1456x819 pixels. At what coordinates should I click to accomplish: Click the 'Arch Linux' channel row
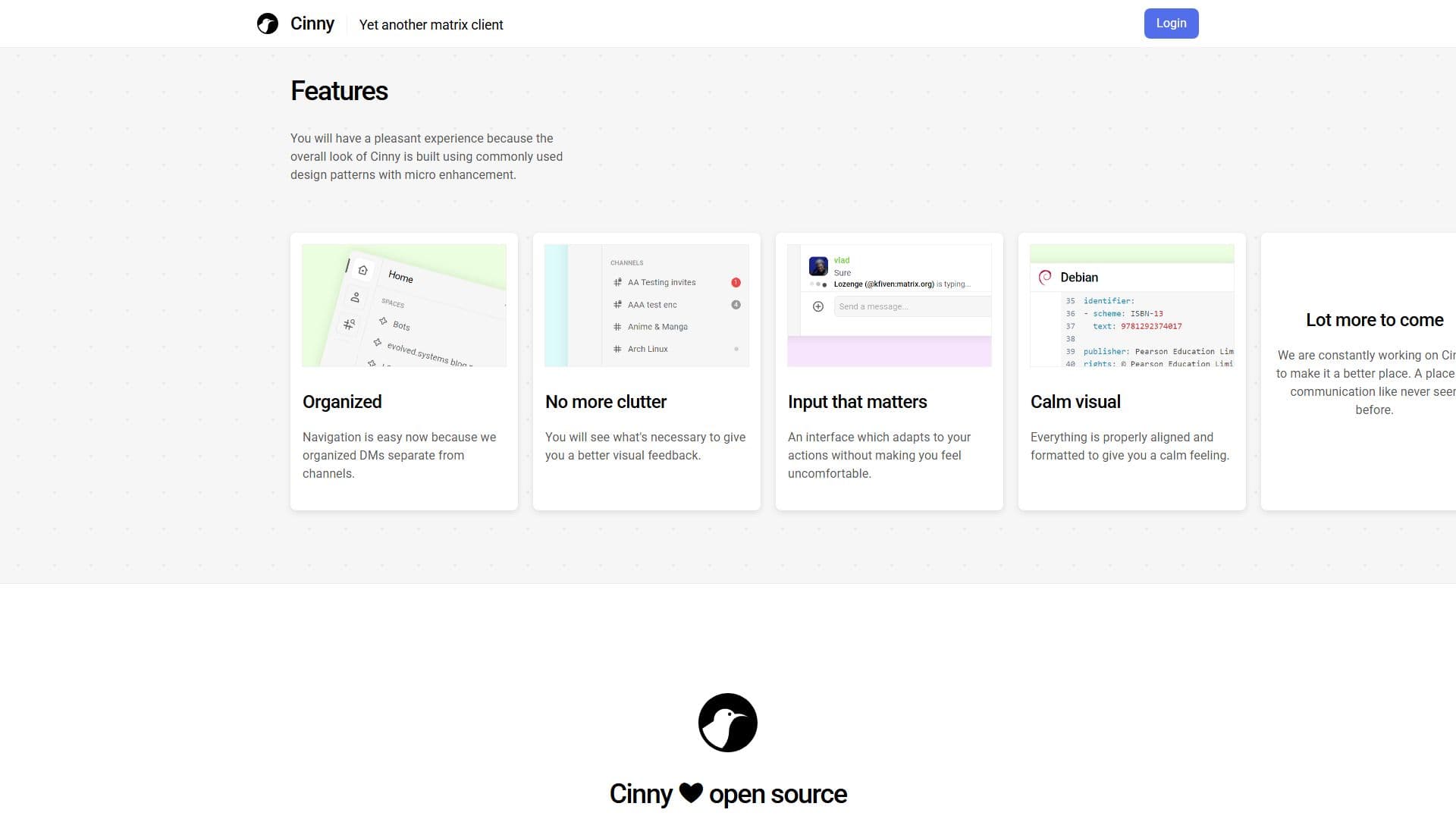[x=676, y=349]
